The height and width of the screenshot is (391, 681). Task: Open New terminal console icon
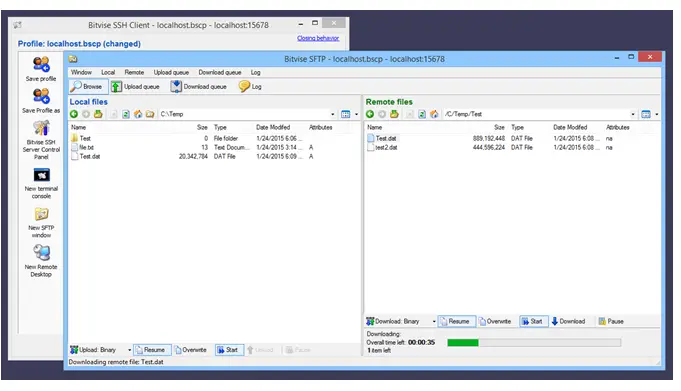coord(41,175)
